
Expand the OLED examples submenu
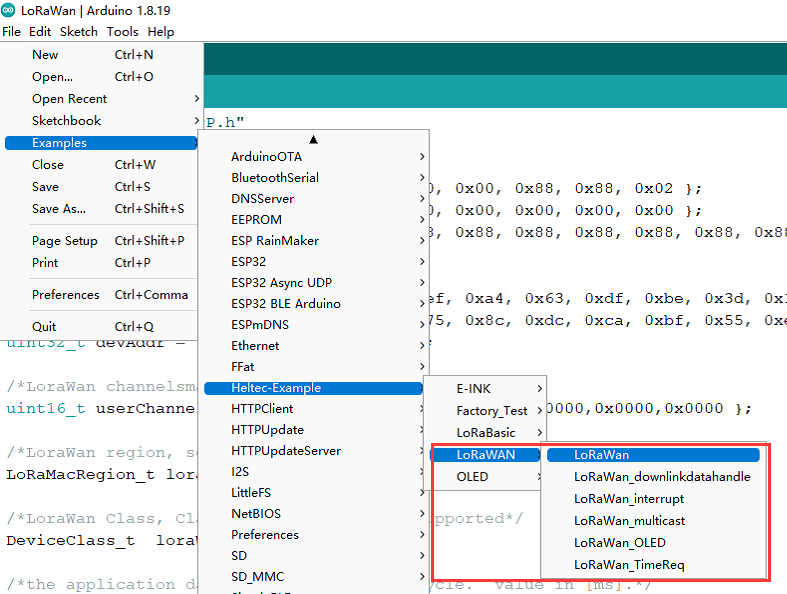pyautogui.click(x=472, y=477)
